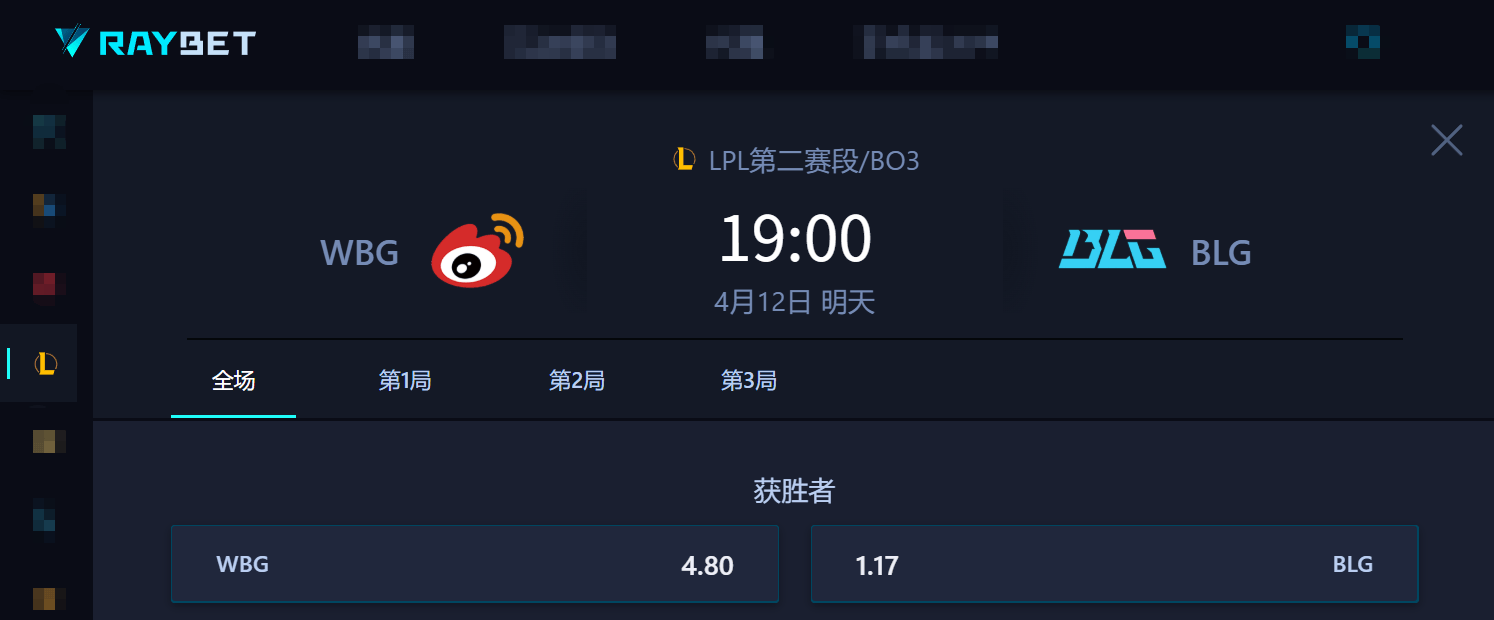Click the LPL league icon beside match title
1494x620 pixels.
click(685, 159)
